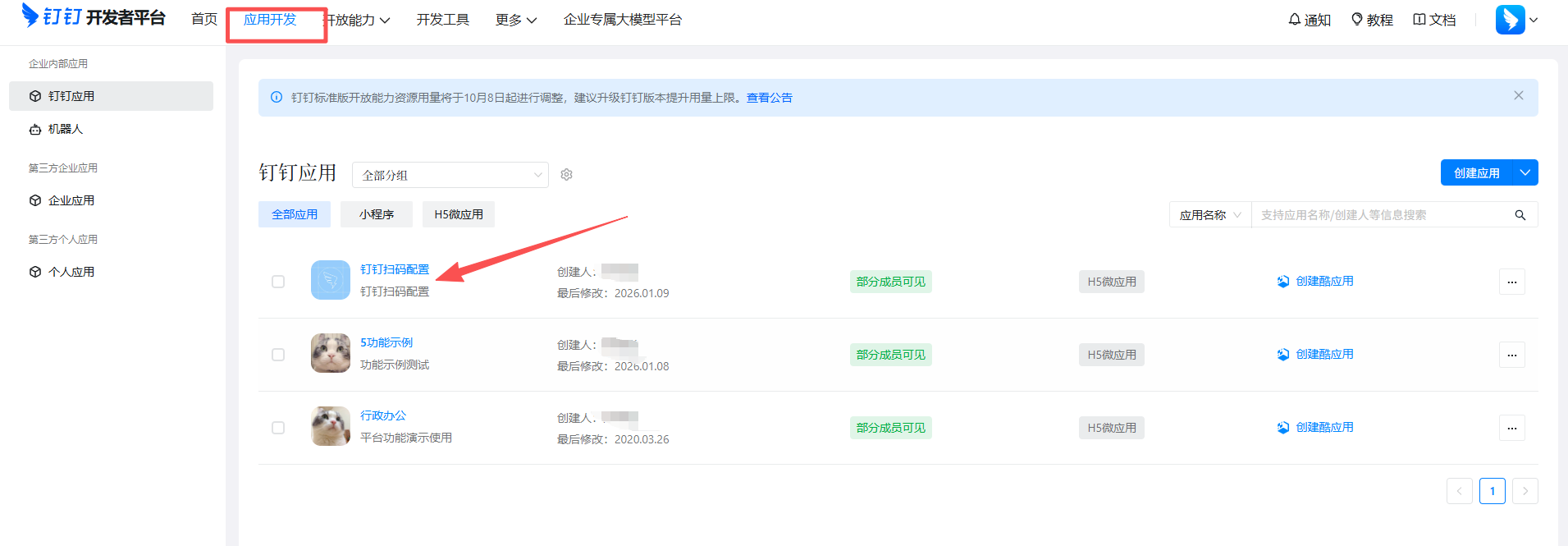Click 功能示例测试 description text
The height and width of the screenshot is (546, 1568).
[395, 365]
